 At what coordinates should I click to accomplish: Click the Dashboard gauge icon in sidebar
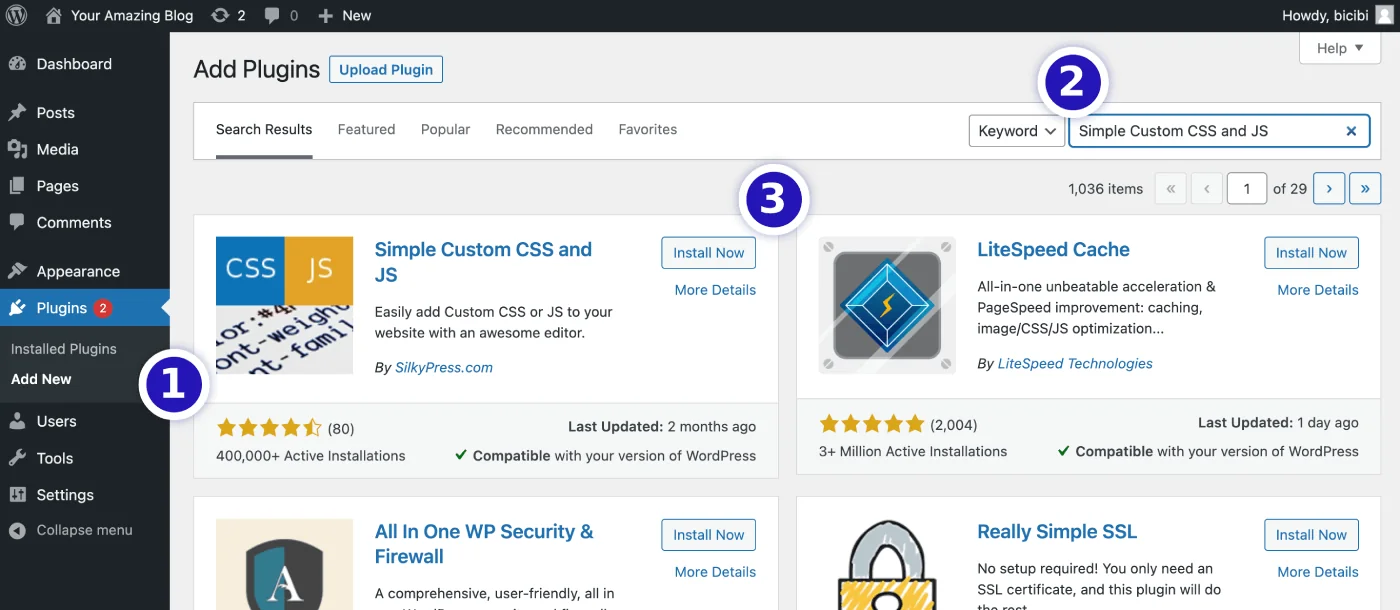[x=17, y=64]
